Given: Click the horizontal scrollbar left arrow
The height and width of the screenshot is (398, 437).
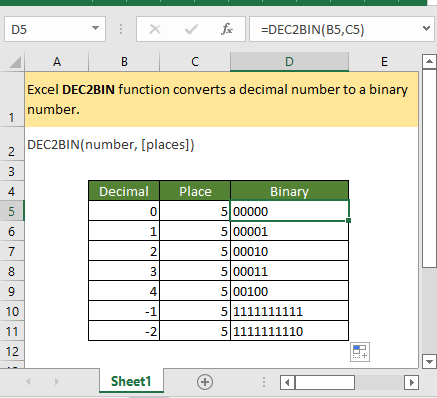Looking at the screenshot, I should (x=287, y=382).
